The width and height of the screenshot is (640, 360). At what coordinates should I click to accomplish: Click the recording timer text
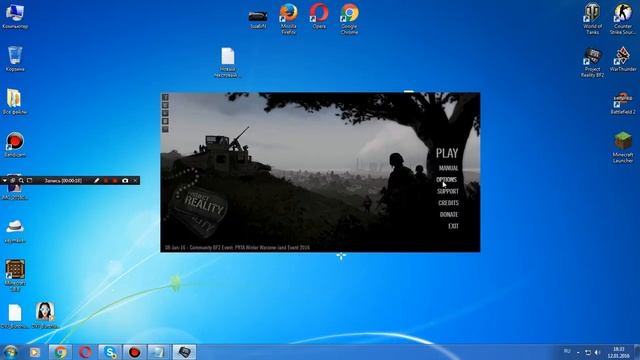click(x=63, y=180)
